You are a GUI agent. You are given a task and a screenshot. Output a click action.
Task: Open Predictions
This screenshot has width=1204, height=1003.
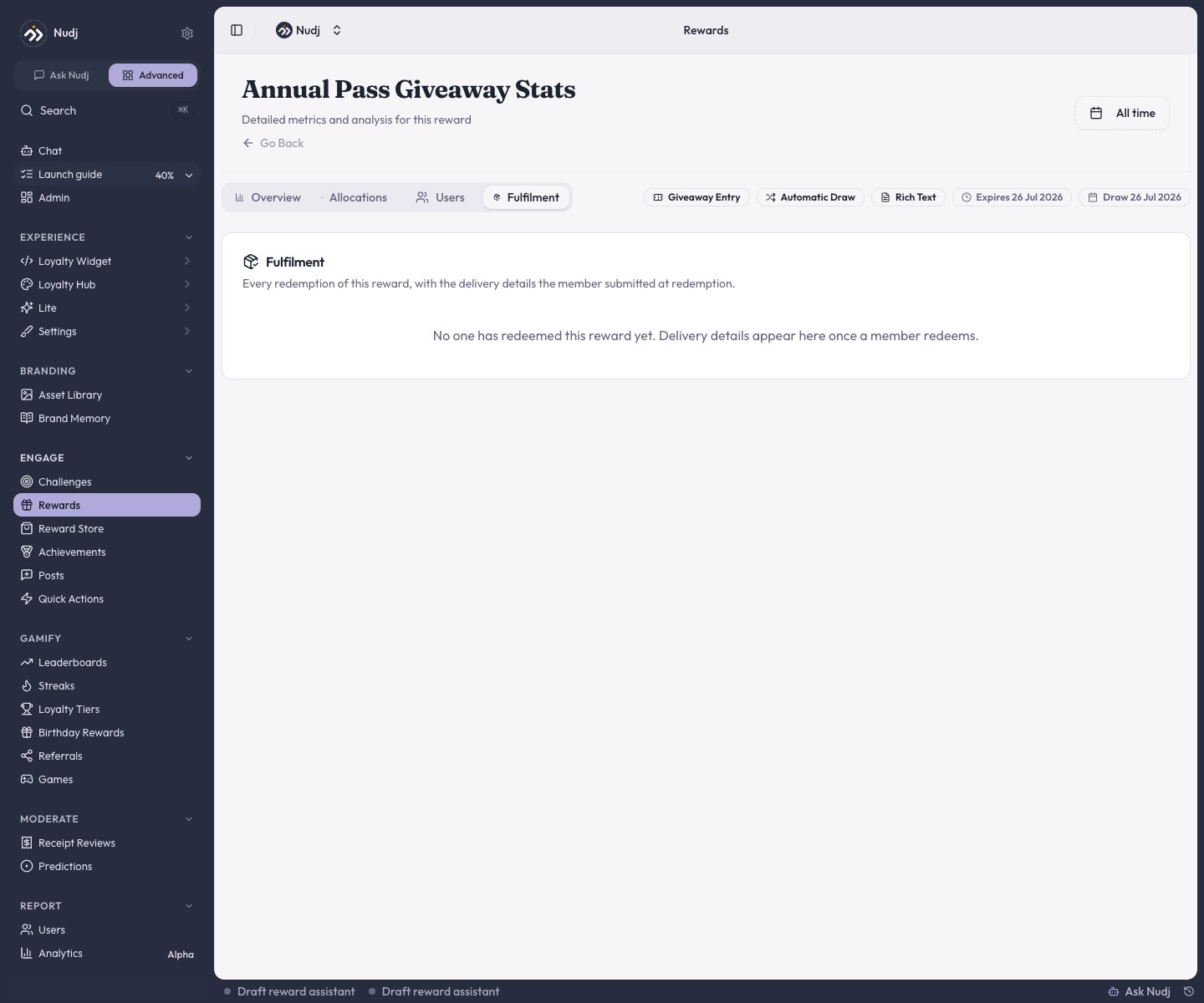pyautogui.click(x=107, y=866)
